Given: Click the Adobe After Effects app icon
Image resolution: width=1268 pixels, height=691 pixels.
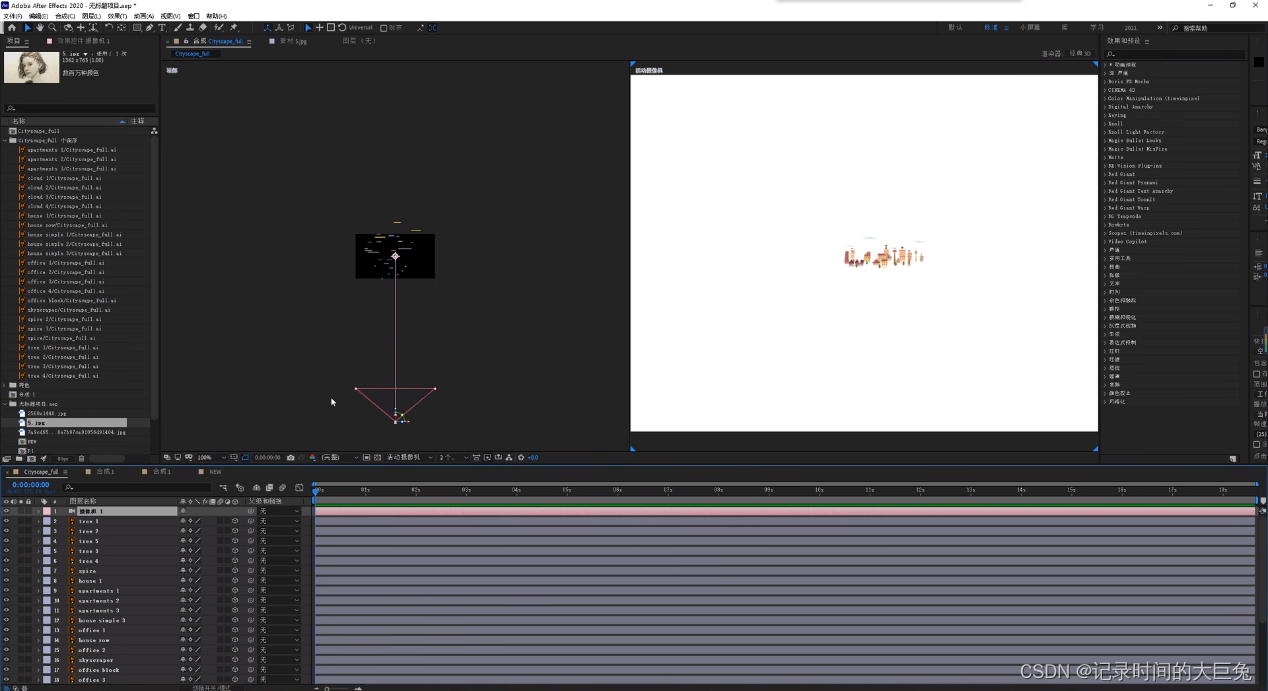Looking at the screenshot, I should [x=5, y=5].
